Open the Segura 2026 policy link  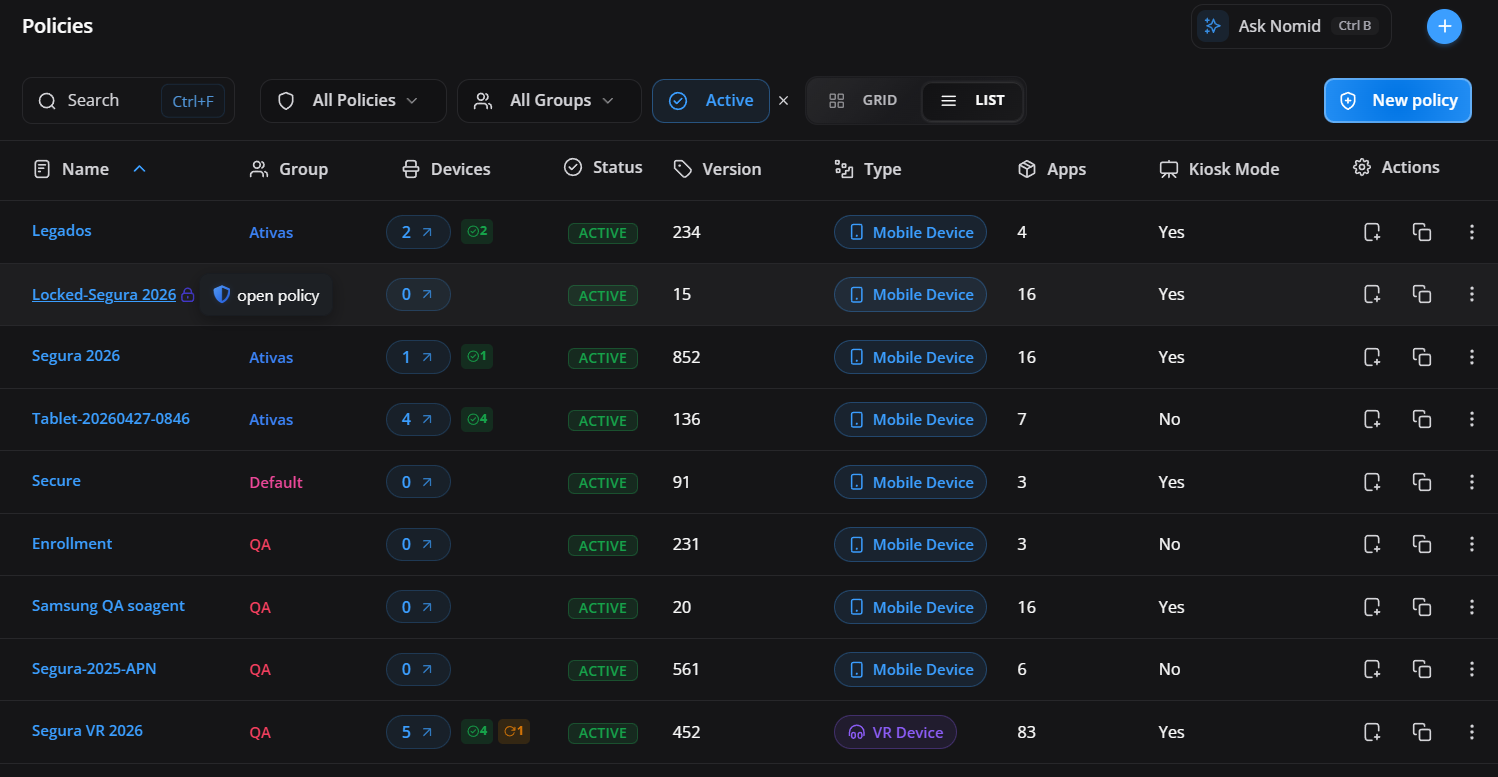(76, 356)
